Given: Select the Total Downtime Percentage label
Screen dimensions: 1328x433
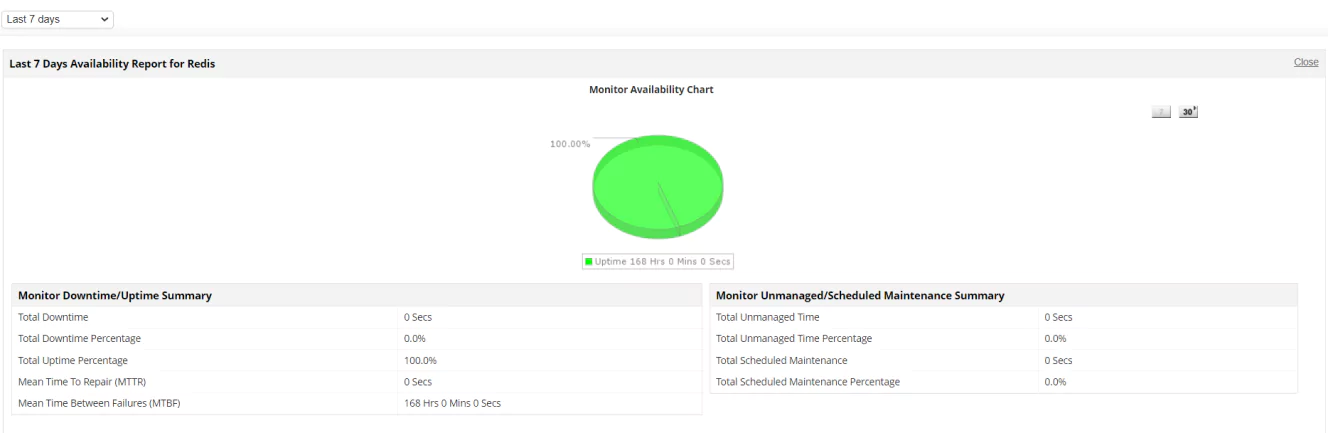Looking at the screenshot, I should click(x=79, y=339).
